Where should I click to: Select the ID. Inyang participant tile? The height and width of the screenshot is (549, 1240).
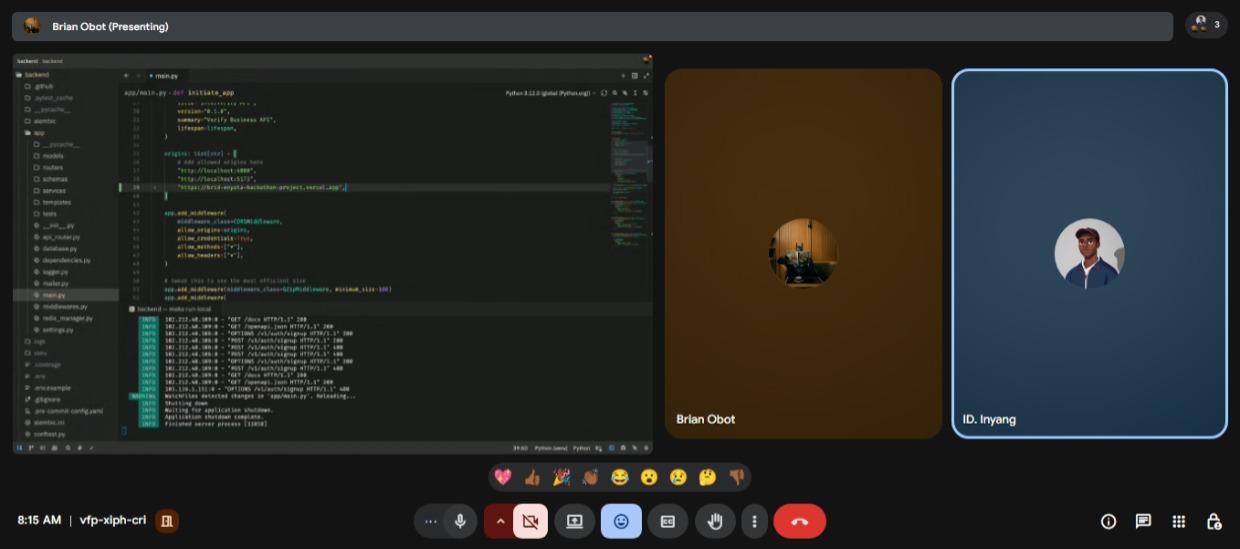point(1089,253)
